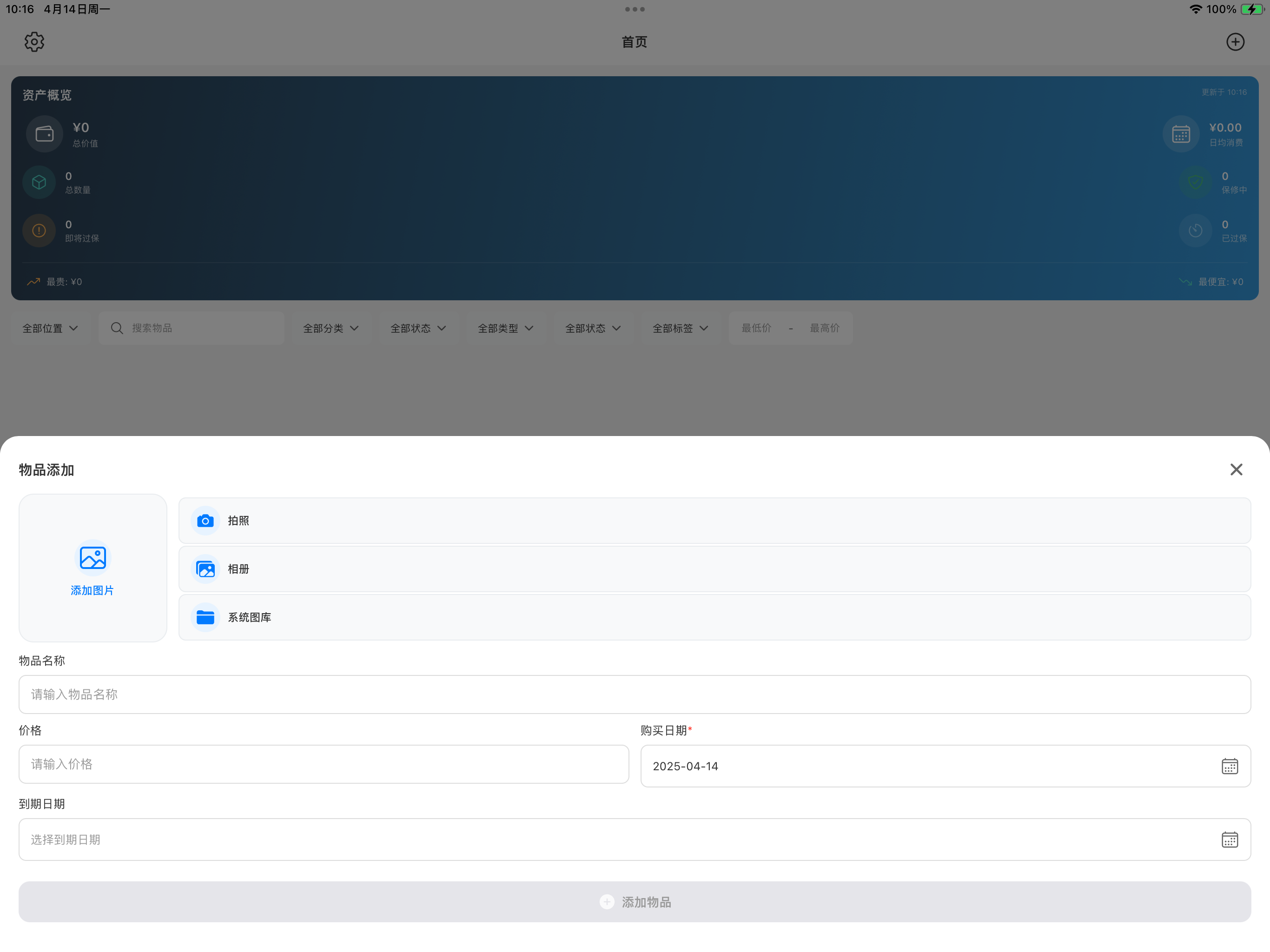Viewport: 1270px width, 952px height.
Task: Focus the 价格 input field
Action: click(324, 764)
